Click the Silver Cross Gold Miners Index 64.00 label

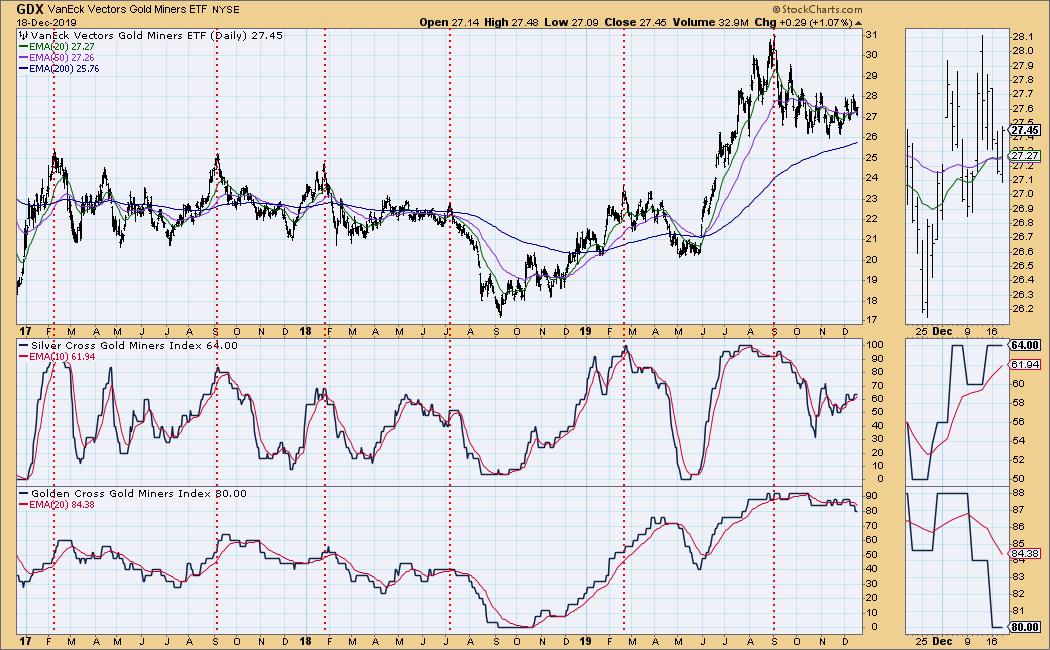click(x=134, y=345)
